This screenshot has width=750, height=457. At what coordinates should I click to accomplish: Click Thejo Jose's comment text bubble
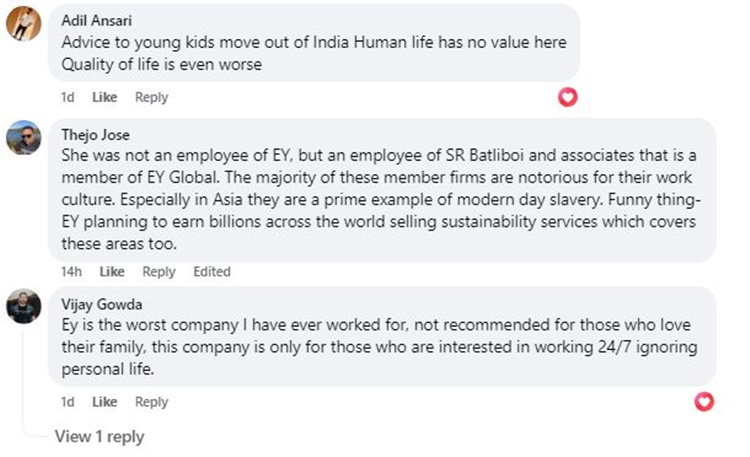tap(380, 198)
